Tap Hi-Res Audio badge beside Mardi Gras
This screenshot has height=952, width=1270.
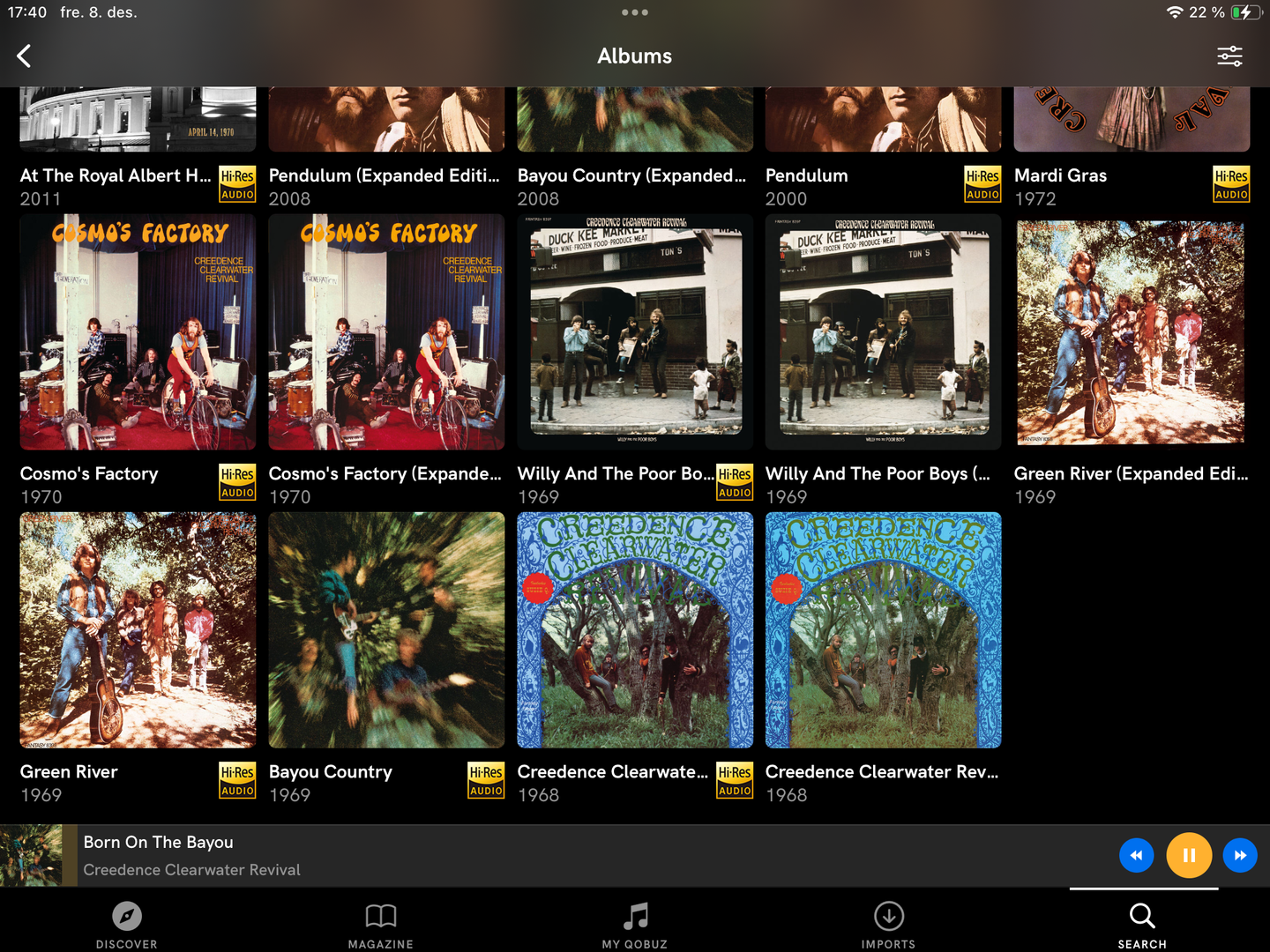(1231, 185)
